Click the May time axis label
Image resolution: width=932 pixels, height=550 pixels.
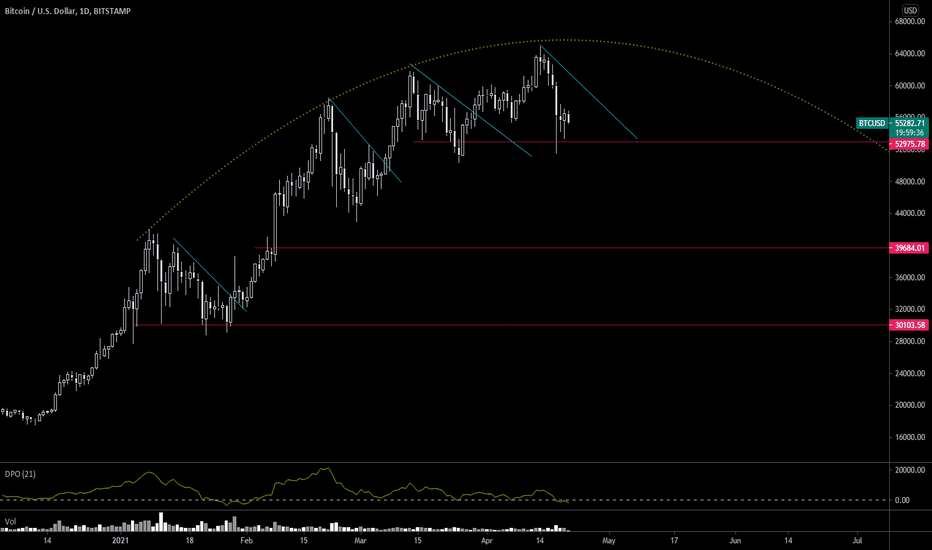(x=608, y=540)
